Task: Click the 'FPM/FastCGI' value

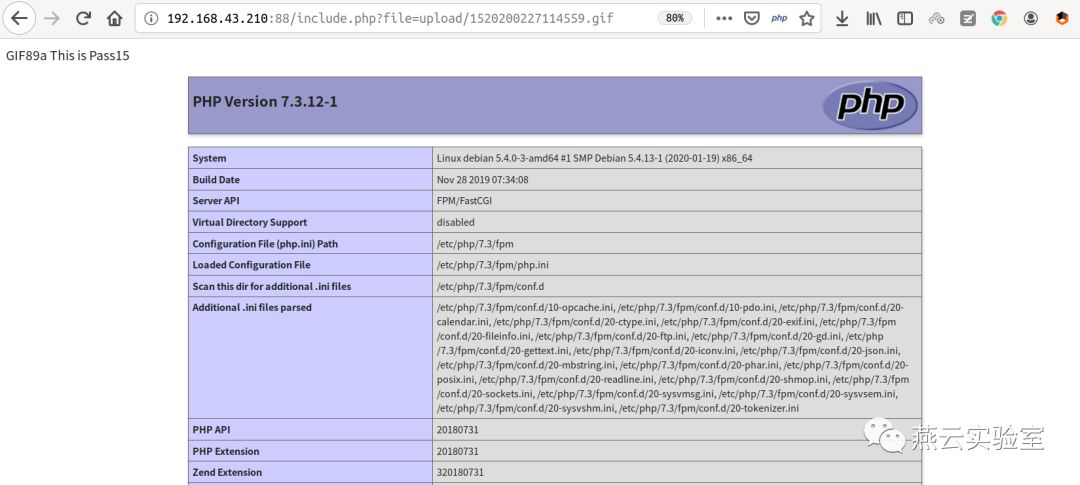Action: click(464, 201)
